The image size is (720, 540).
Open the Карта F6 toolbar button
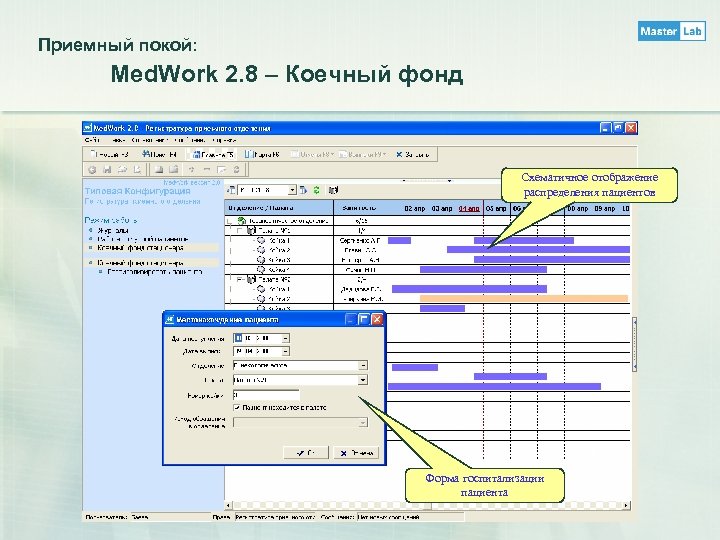262,155
